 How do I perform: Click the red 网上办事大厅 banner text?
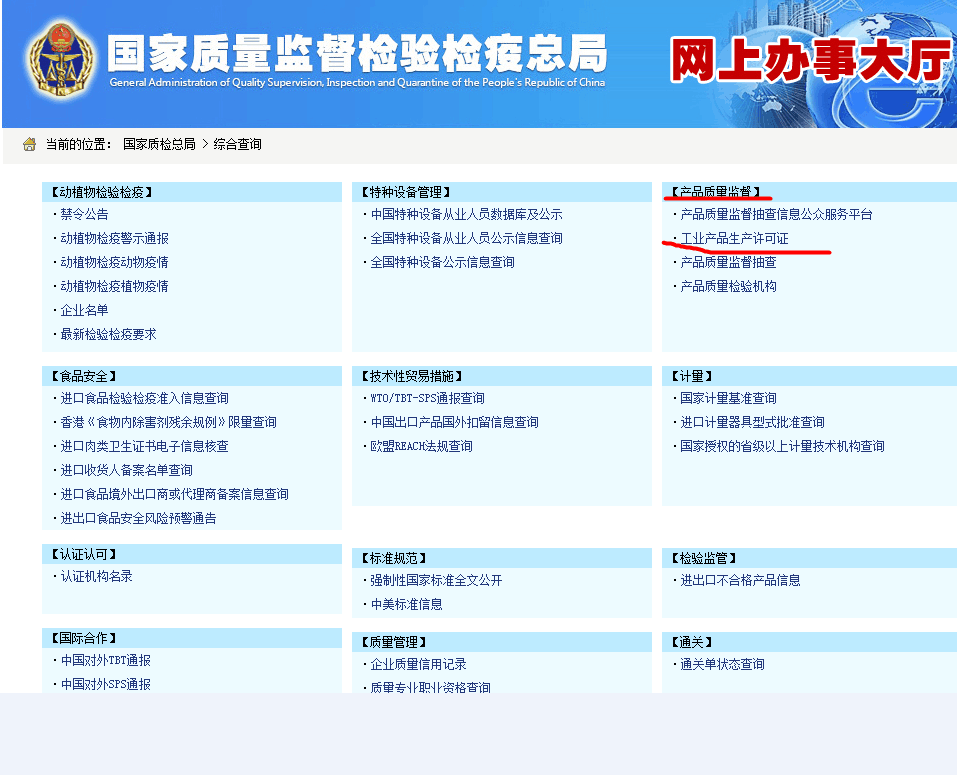(811, 59)
